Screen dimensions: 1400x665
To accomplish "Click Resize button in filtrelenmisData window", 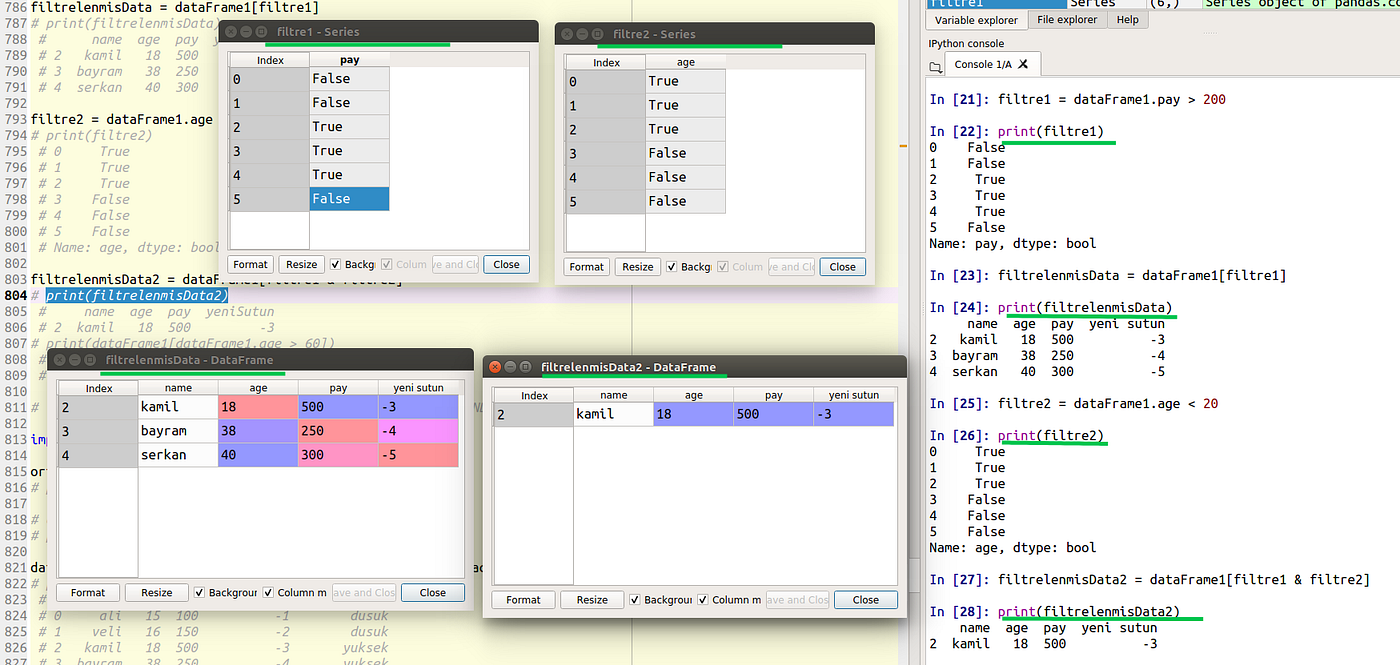I will pos(157,592).
